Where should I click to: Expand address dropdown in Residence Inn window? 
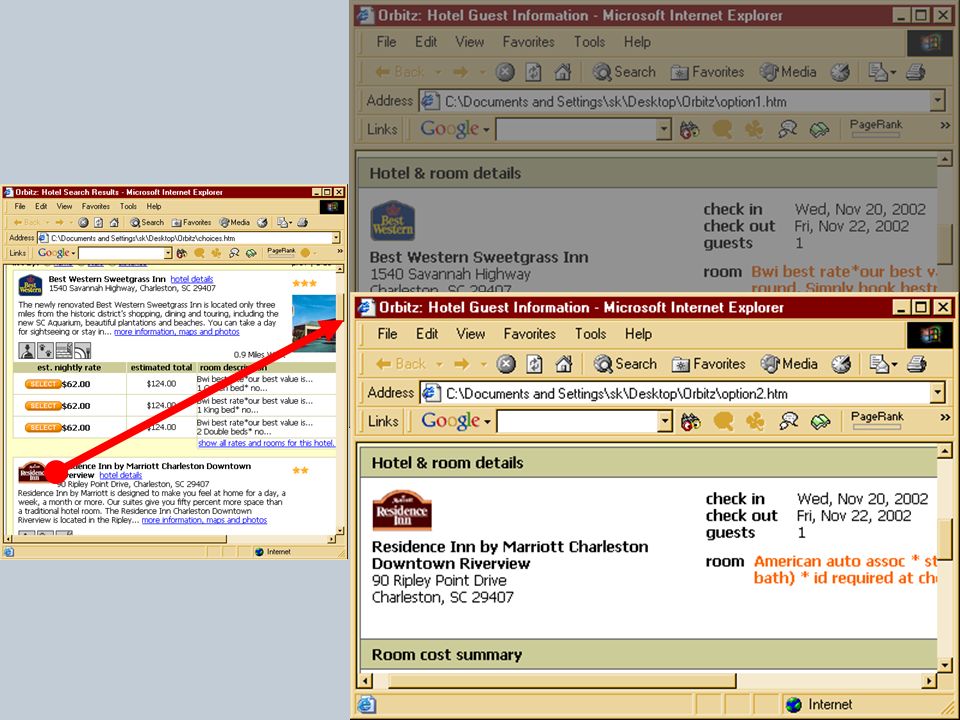[x=937, y=392]
